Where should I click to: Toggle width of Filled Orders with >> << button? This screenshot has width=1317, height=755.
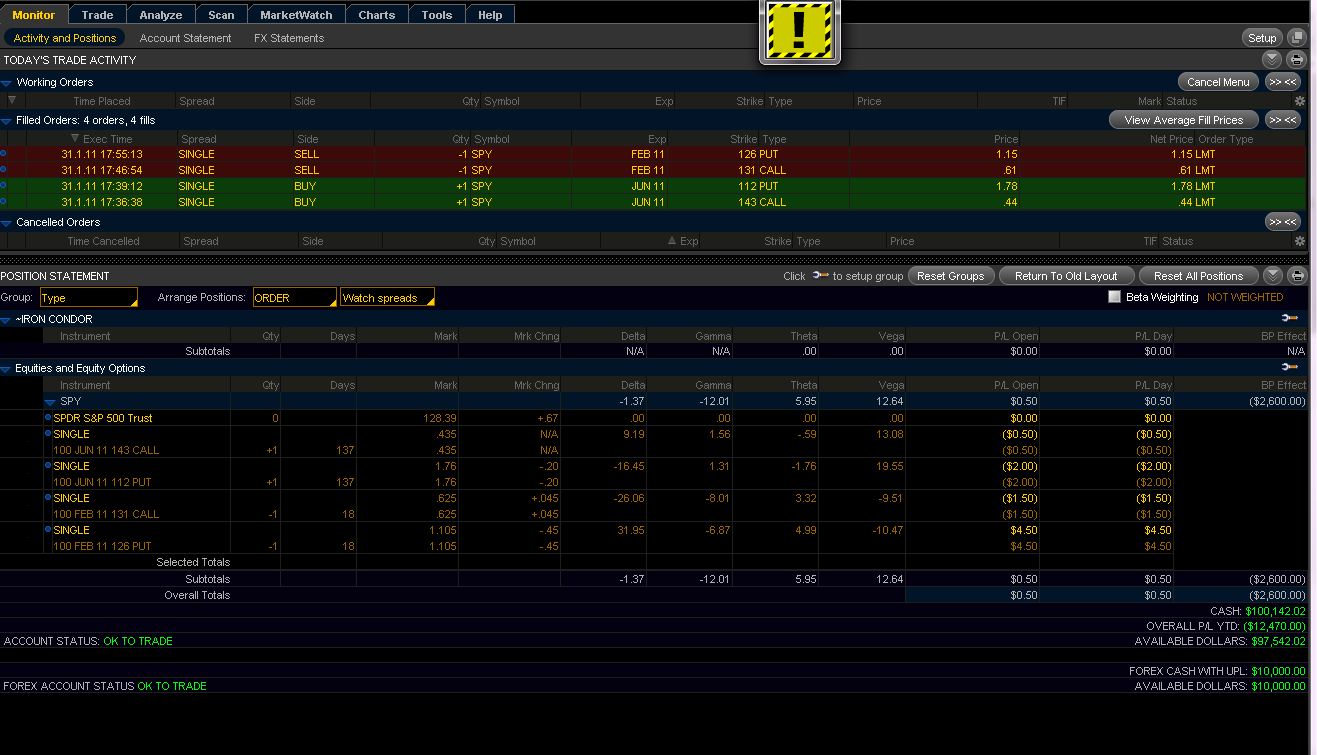[1282, 120]
